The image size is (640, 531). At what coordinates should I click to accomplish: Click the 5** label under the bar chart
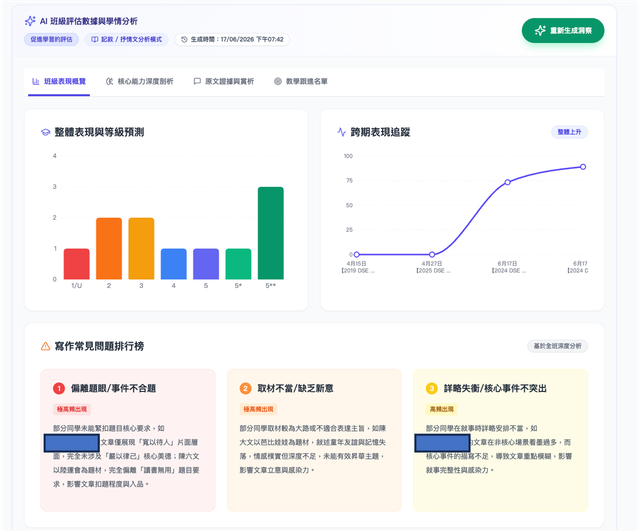point(271,286)
